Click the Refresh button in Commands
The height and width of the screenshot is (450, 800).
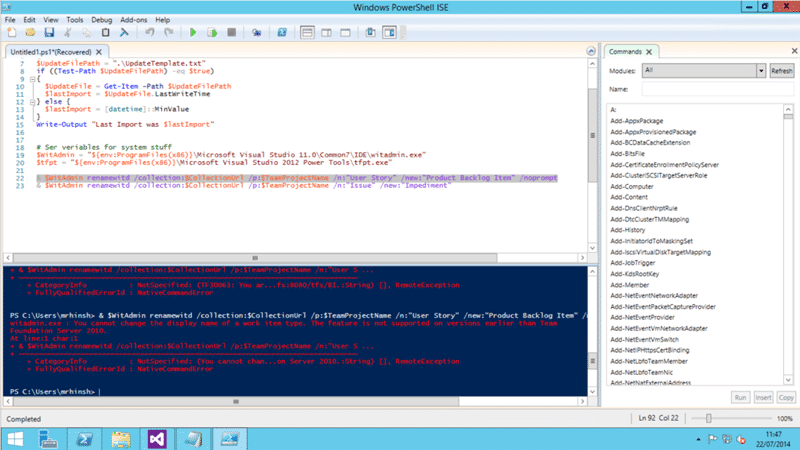click(782, 71)
